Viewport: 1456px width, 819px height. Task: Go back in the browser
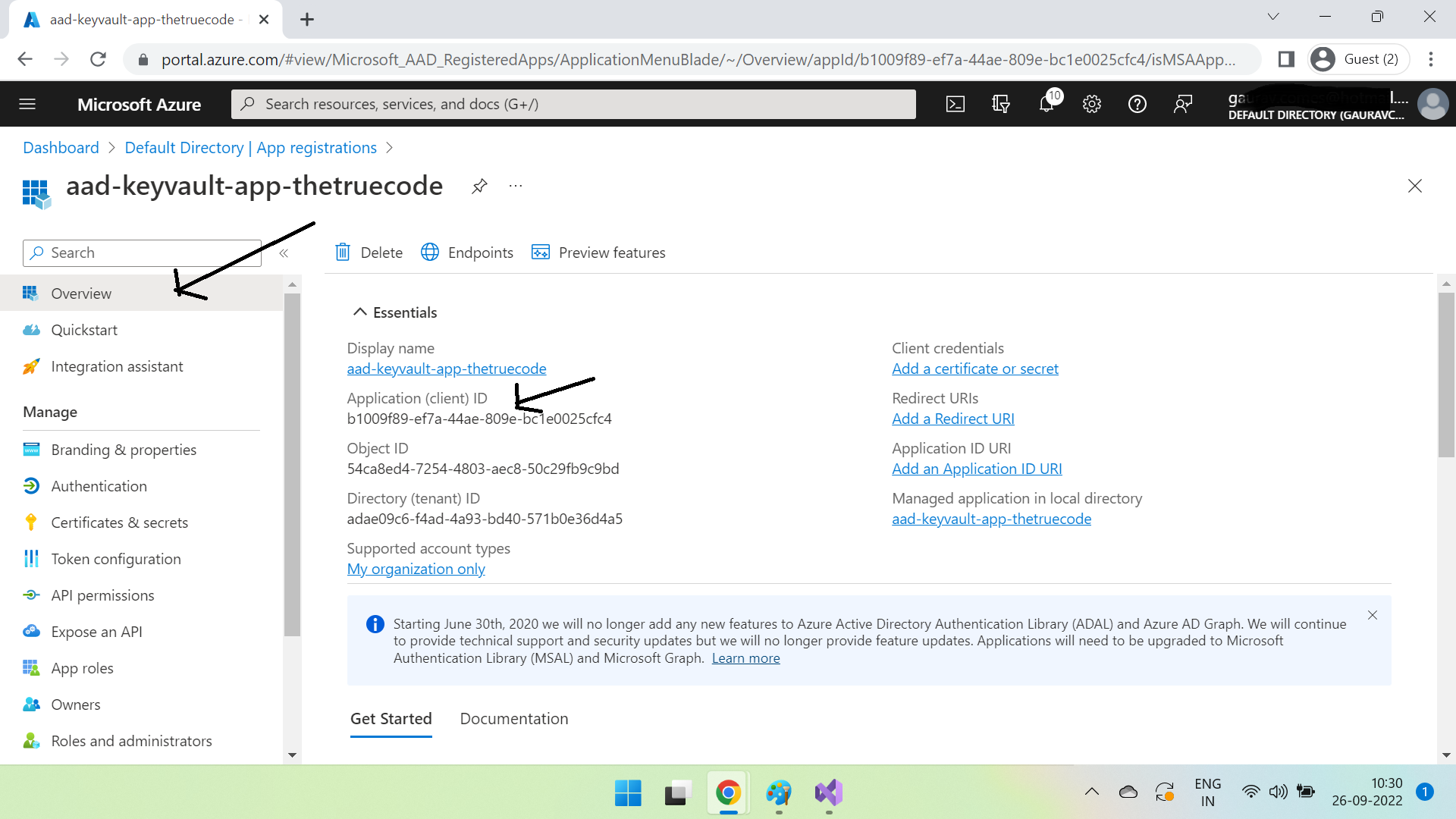(x=25, y=59)
